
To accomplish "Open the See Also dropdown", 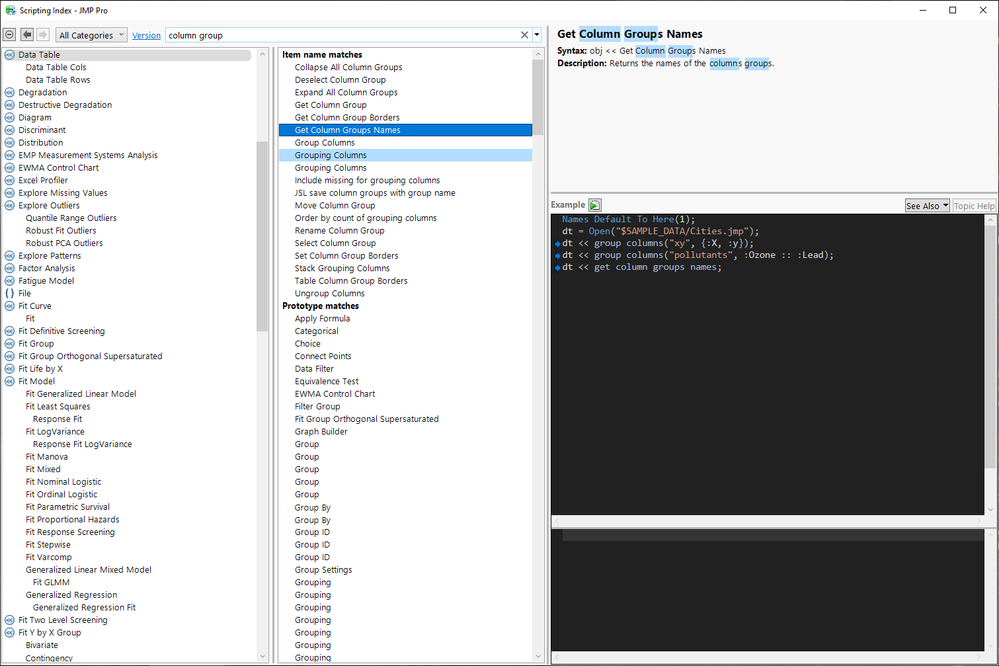I will click(926, 205).
